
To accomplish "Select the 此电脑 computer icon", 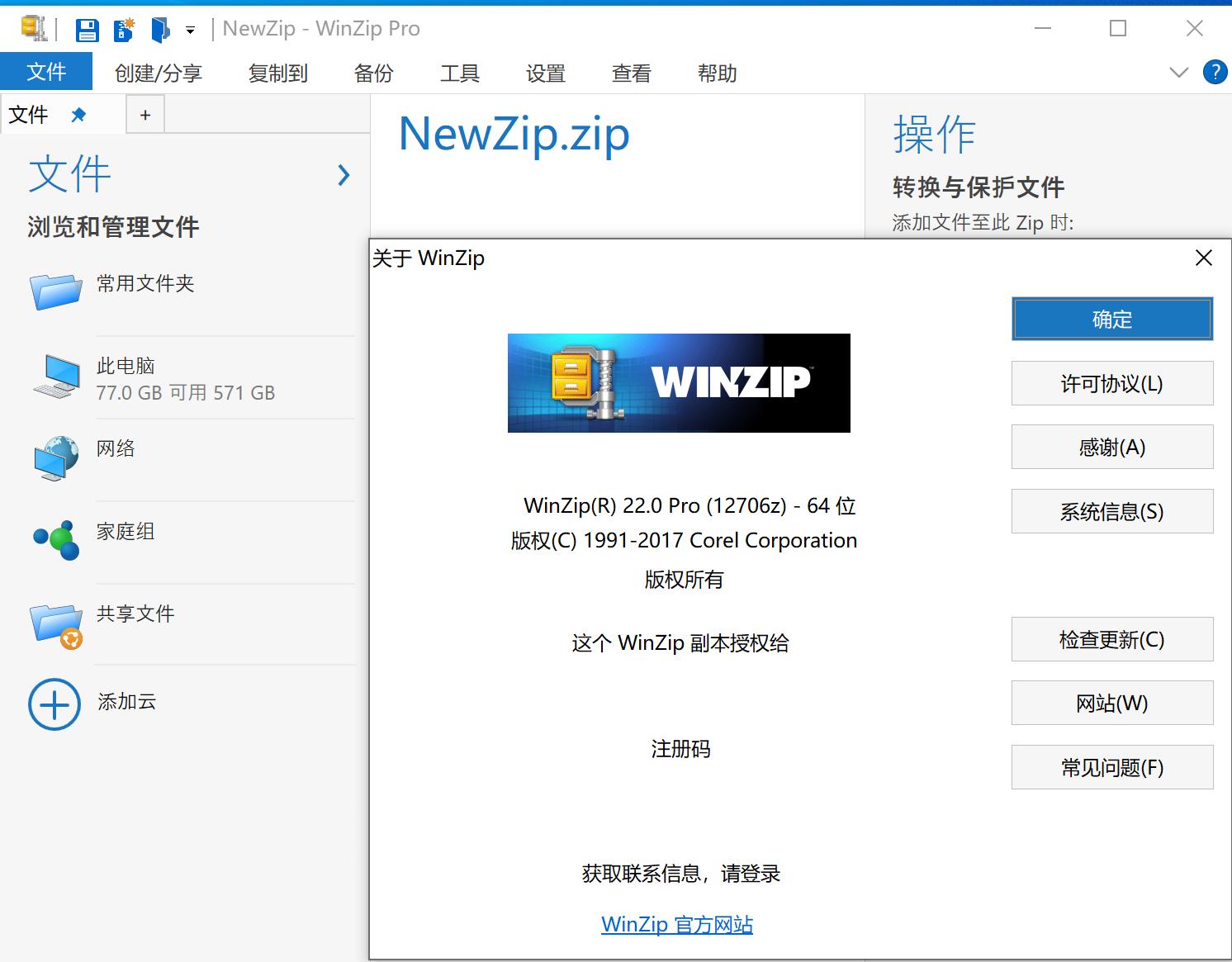I will point(57,376).
